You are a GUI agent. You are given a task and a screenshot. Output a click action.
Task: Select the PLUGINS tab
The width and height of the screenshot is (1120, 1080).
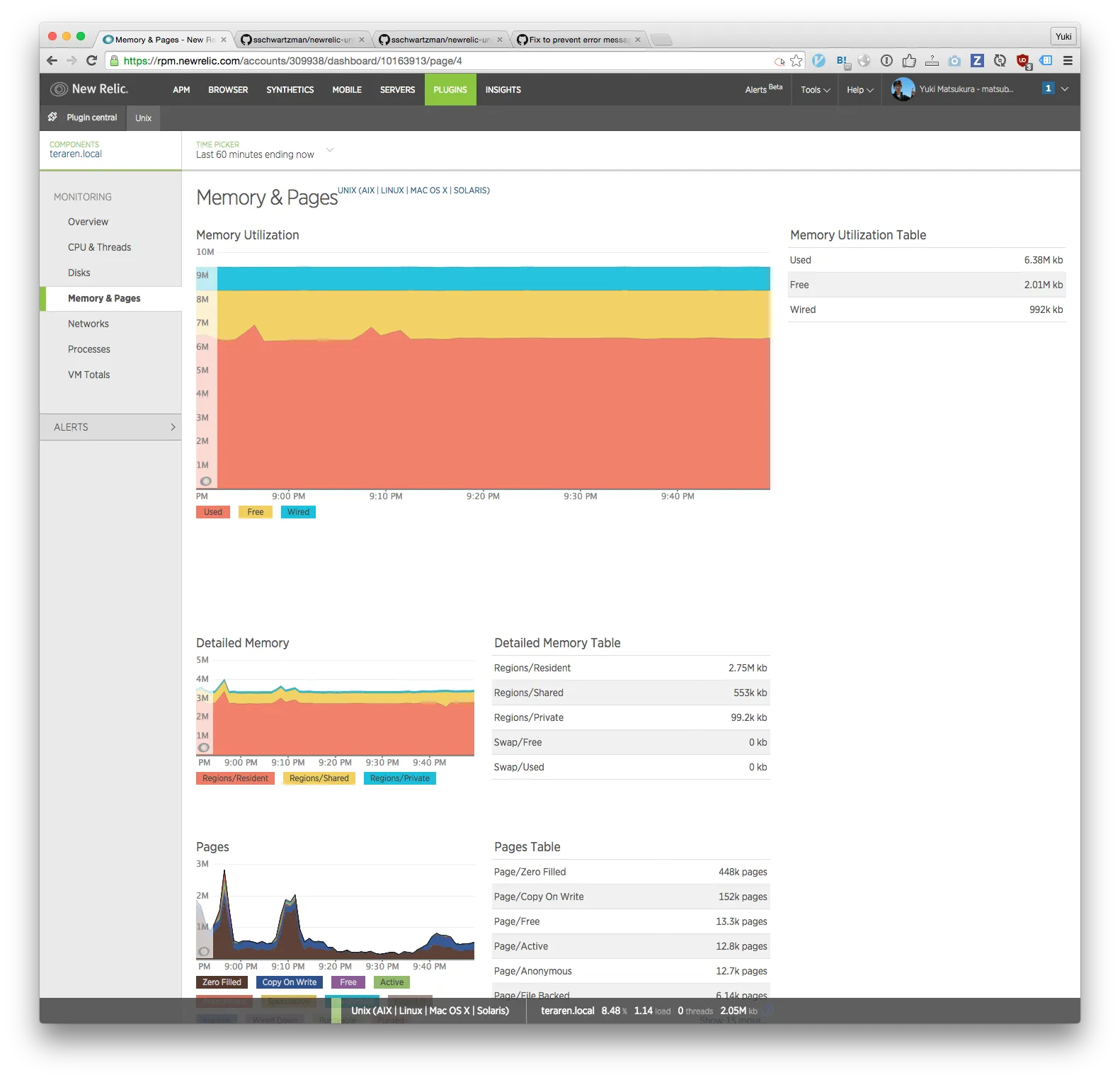click(450, 90)
